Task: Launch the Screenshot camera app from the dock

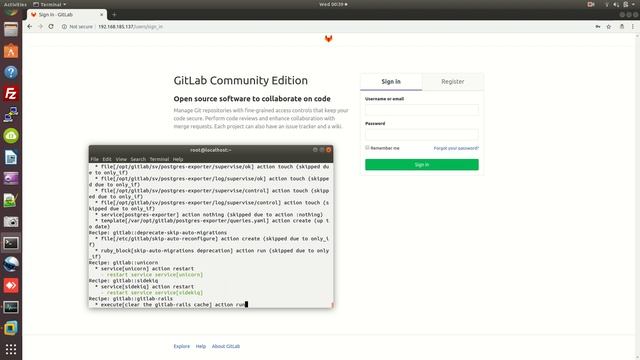Action: (x=11, y=222)
